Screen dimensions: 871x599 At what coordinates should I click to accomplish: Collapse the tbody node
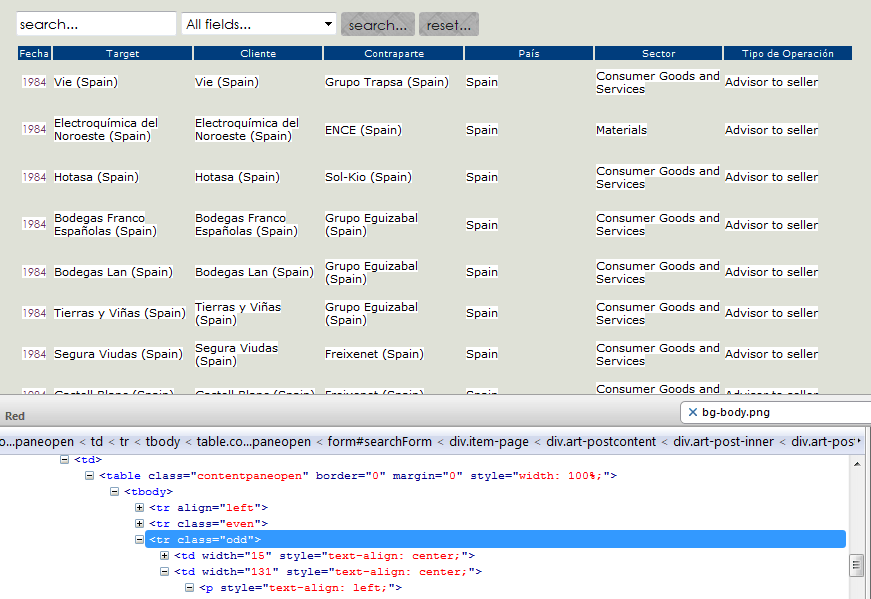(x=114, y=492)
